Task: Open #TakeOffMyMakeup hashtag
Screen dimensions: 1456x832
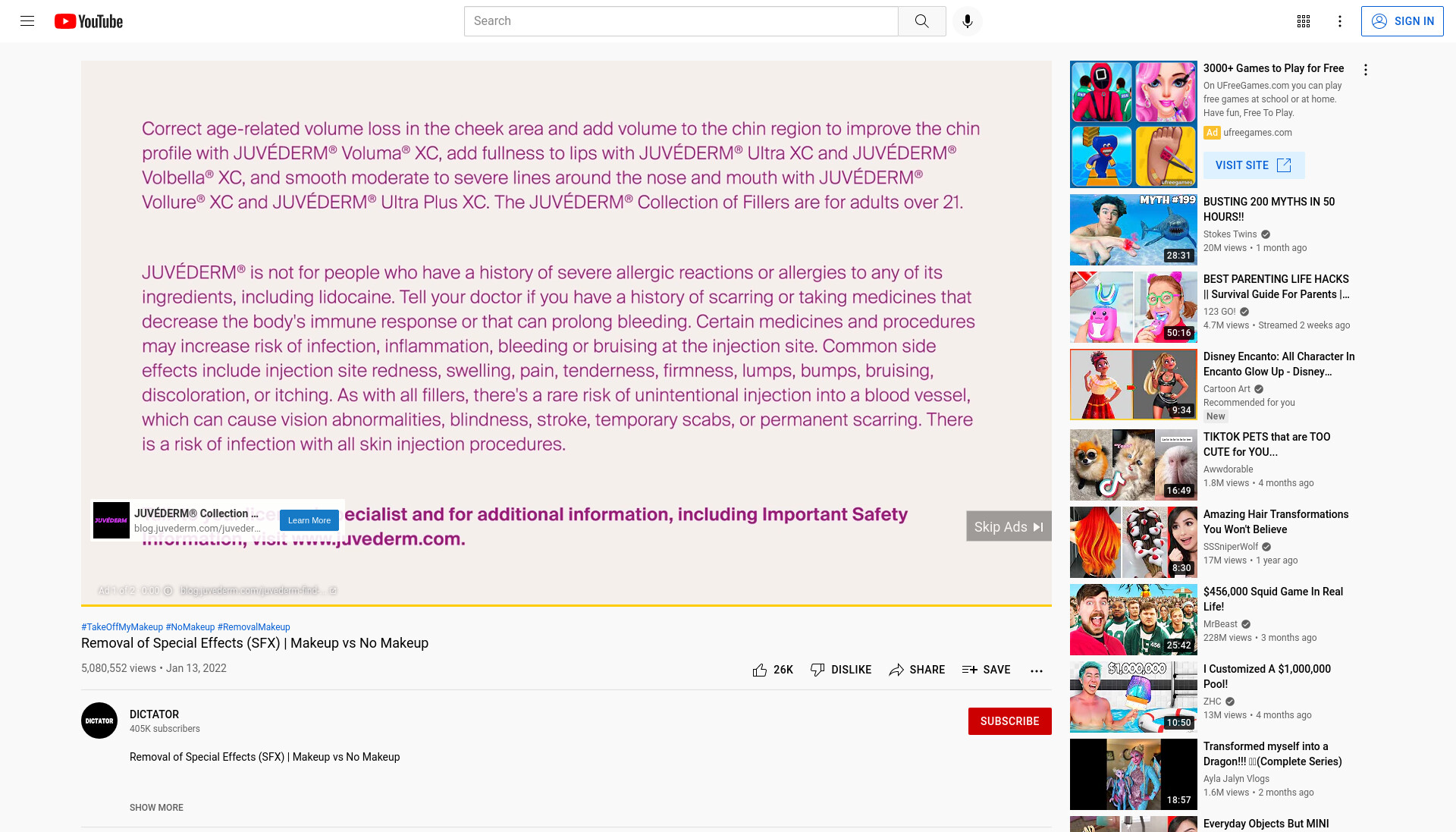Action: coord(122,627)
